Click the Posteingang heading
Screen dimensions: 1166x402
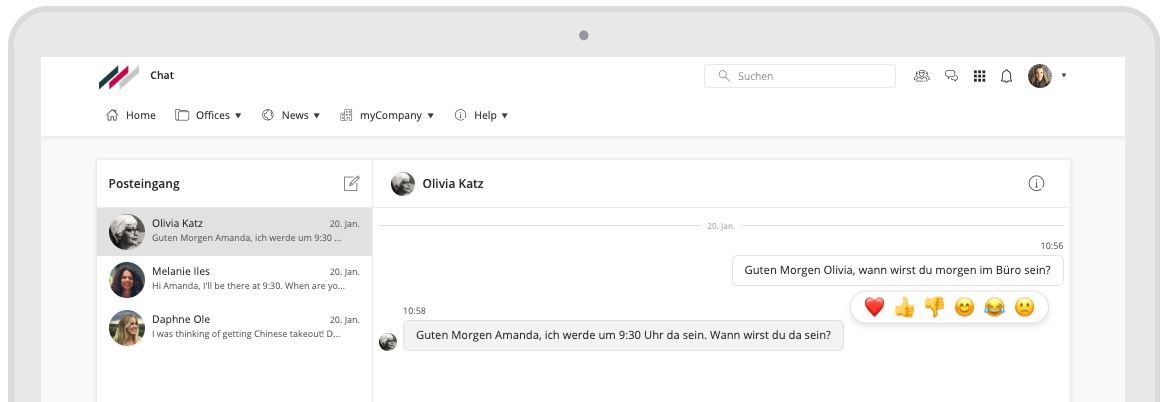[x=144, y=184]
